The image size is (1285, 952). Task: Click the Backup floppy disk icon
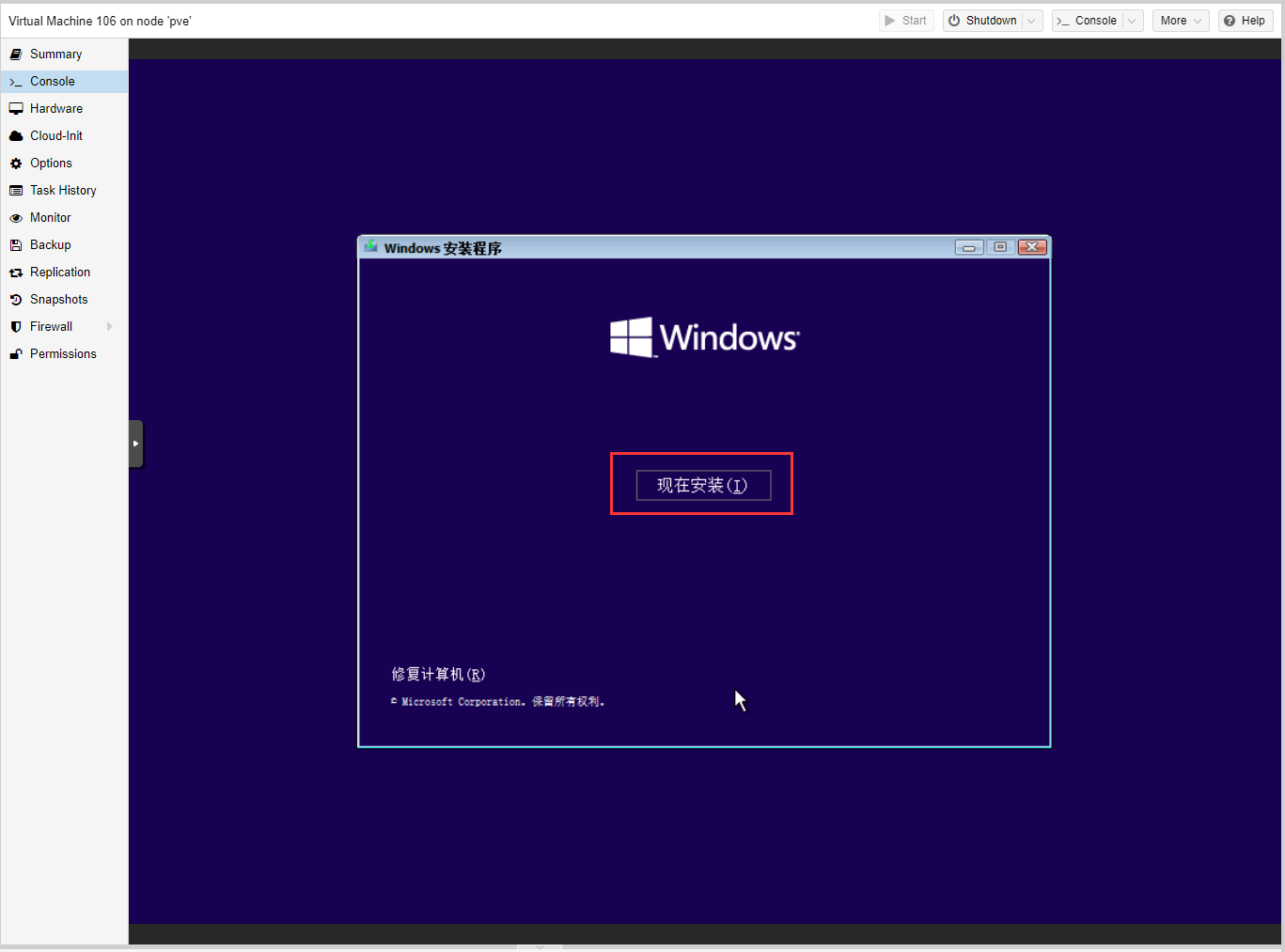(16, 245)
